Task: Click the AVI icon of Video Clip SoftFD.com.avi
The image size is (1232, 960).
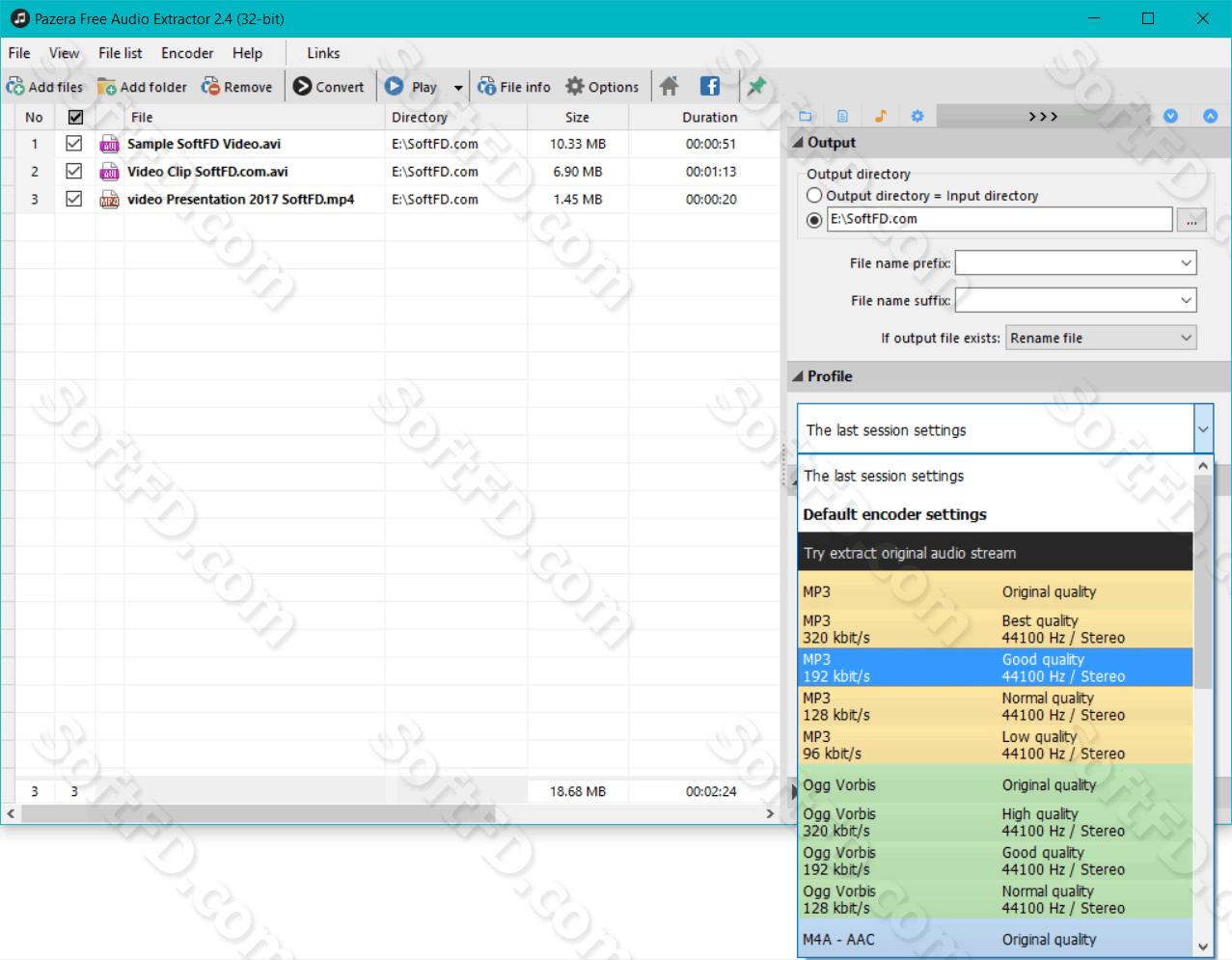Action: [109, 172]
